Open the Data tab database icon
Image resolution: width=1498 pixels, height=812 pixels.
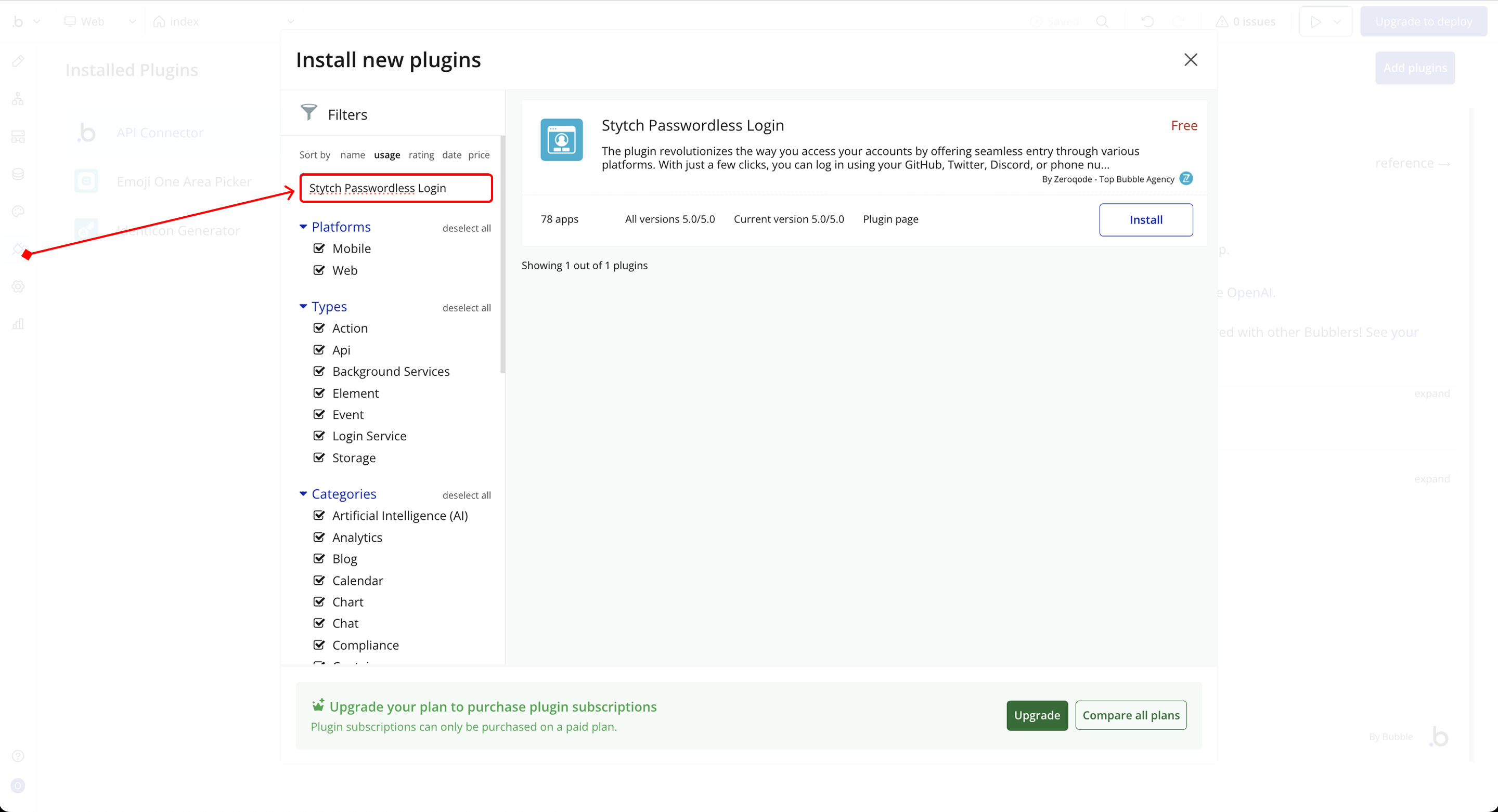[x=18, y=174]
